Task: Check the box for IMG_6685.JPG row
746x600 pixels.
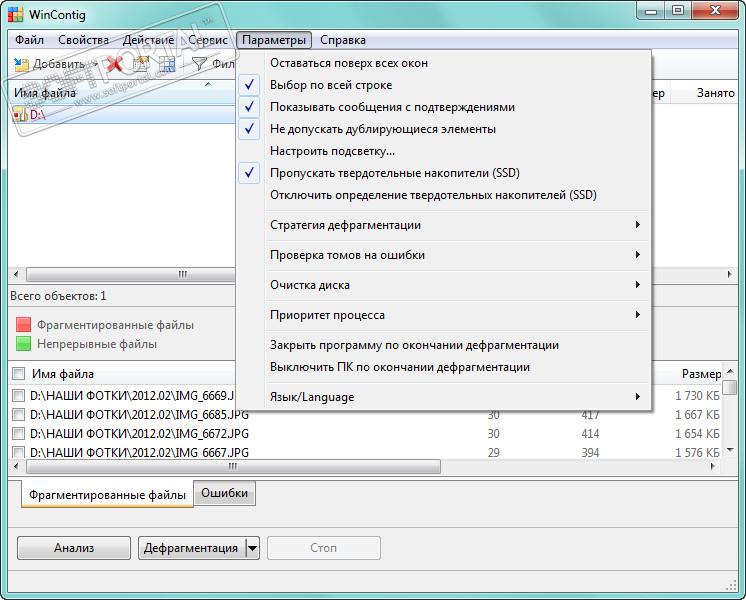Action: [19, 414]
